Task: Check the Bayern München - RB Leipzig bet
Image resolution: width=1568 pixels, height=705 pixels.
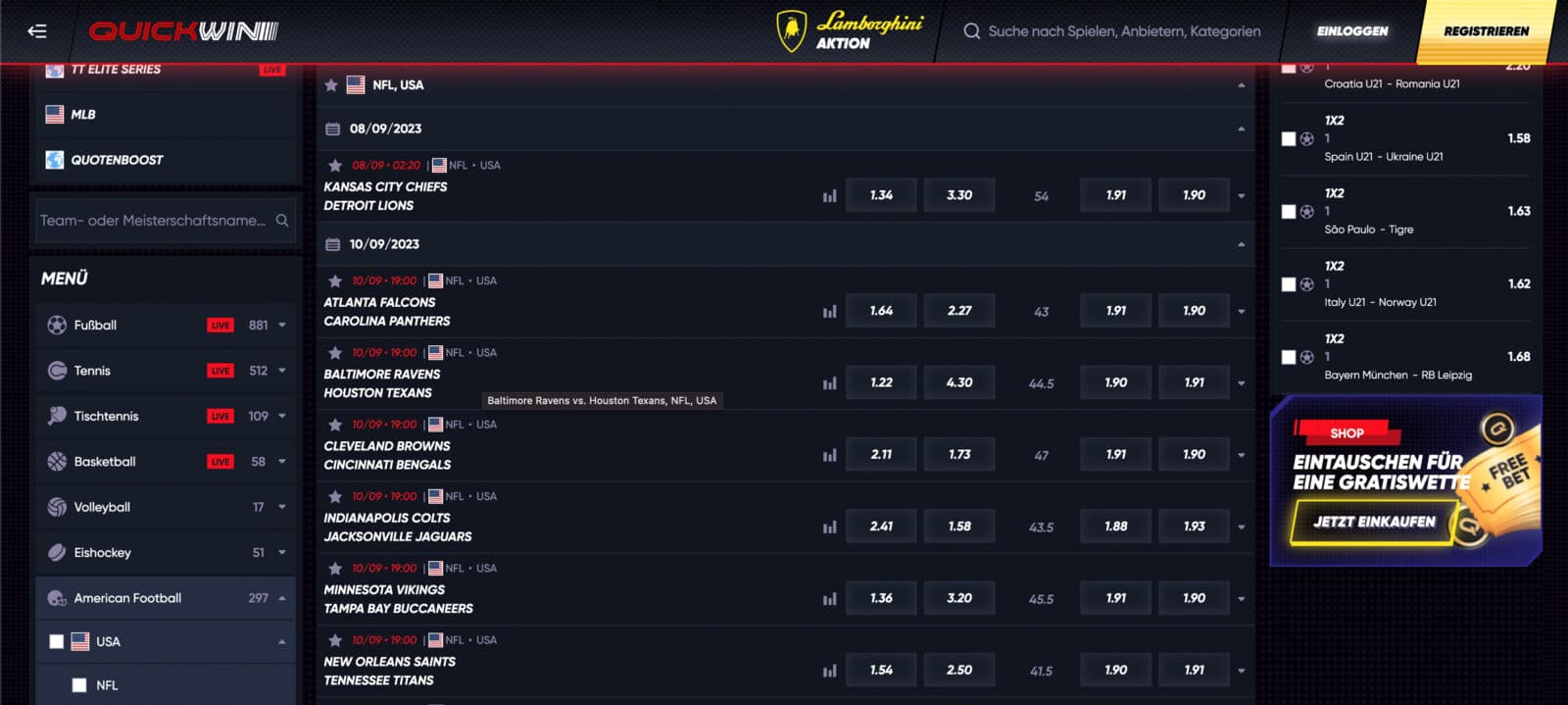Action: 1289,357
